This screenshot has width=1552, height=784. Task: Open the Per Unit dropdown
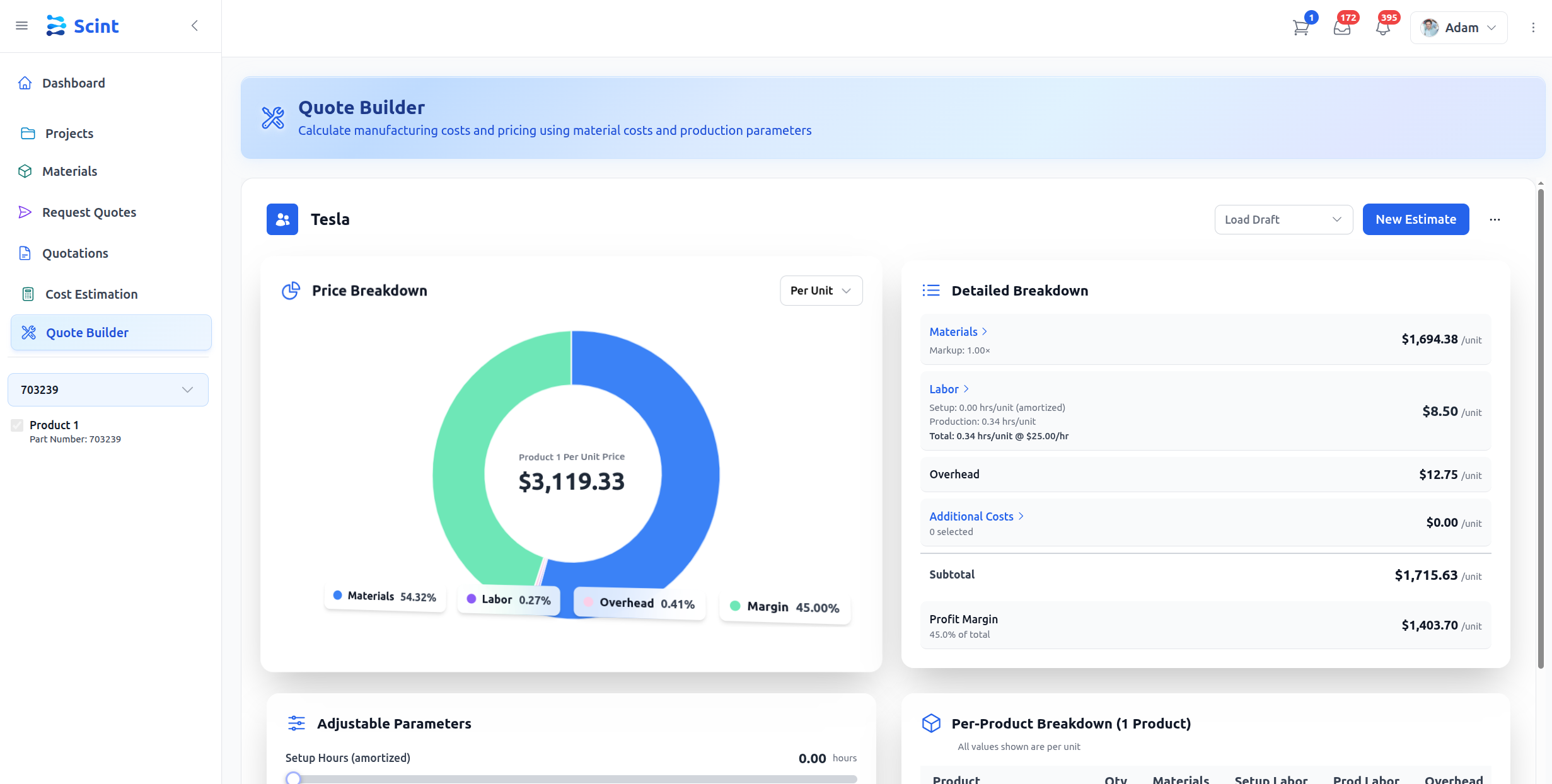tap(821, 291)
